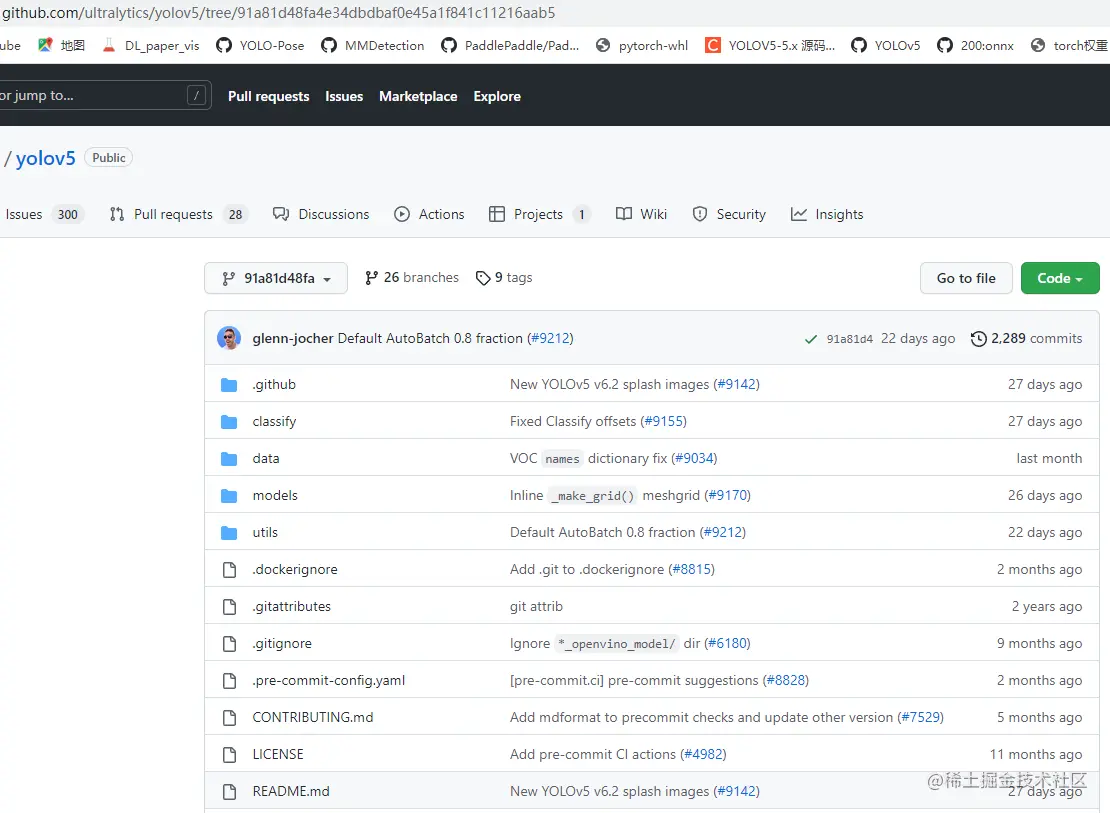1110x813 pixels.
Task: Open the DL_paper_vis bookmark
Action: coord(151,45)
